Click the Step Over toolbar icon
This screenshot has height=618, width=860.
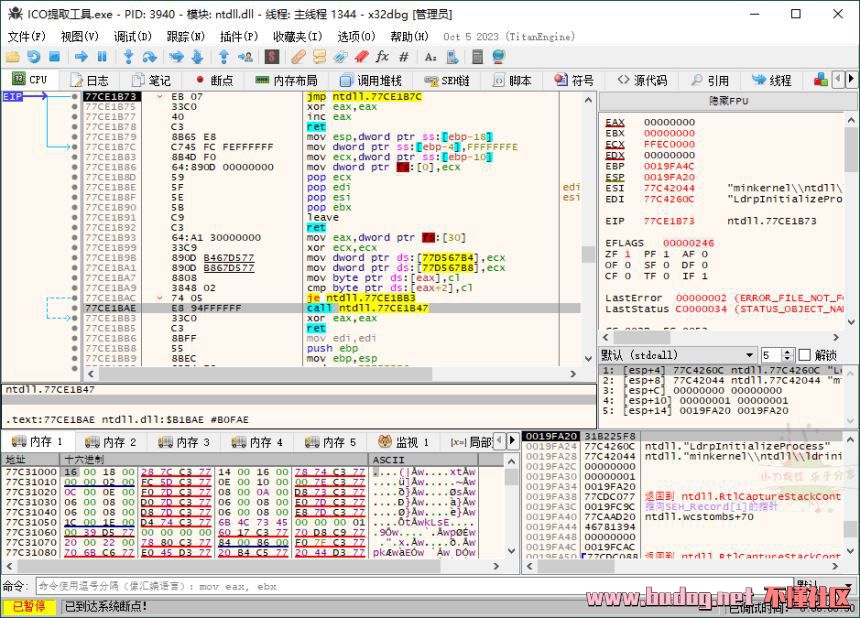(149, 58)
